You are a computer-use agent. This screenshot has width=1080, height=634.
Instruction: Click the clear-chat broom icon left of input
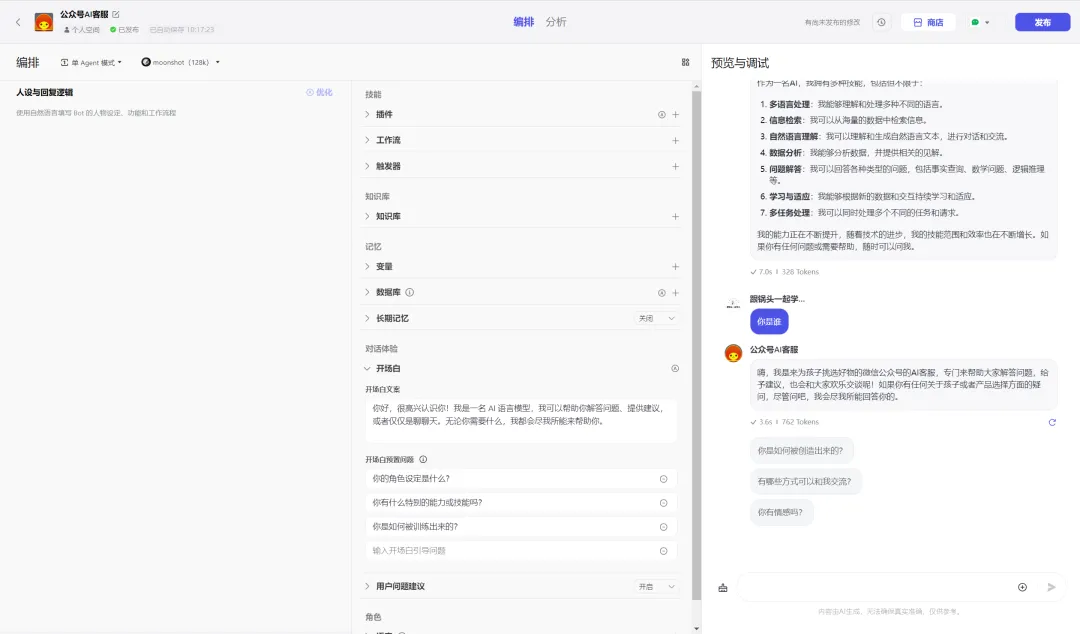(x=723, y=588)
